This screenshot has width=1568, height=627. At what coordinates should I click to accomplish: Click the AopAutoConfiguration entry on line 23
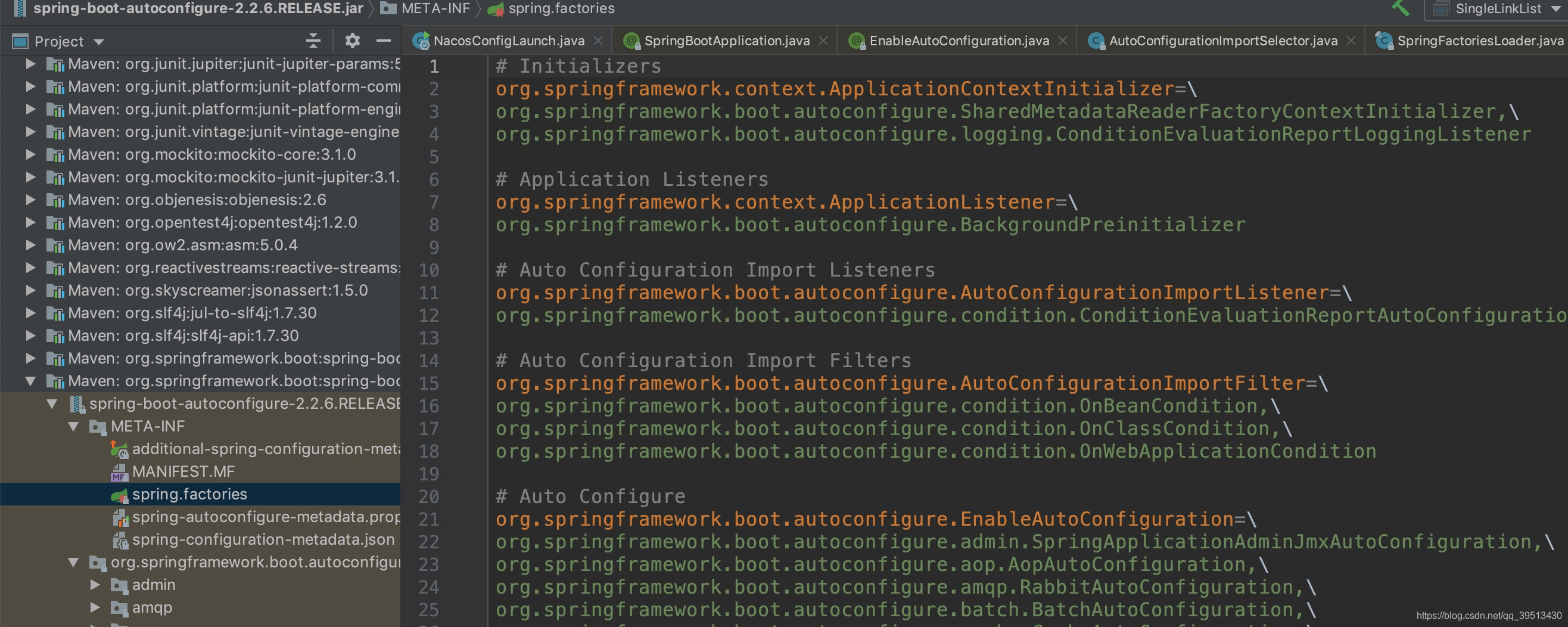[x=875, y=565]
